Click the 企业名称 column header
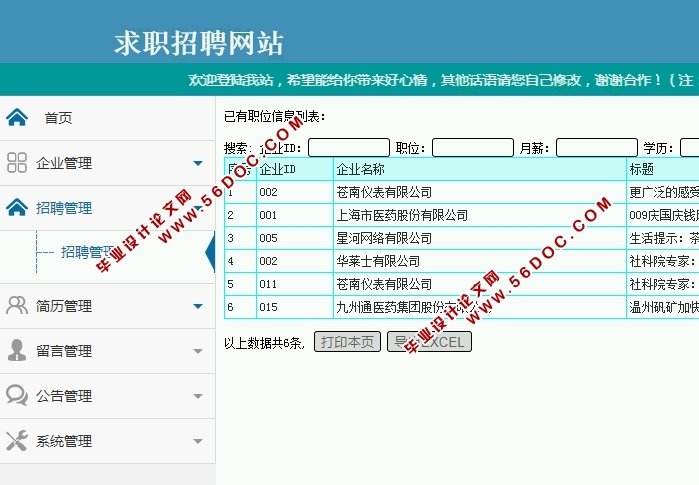The image size is (699, 485). pos(480,169)
